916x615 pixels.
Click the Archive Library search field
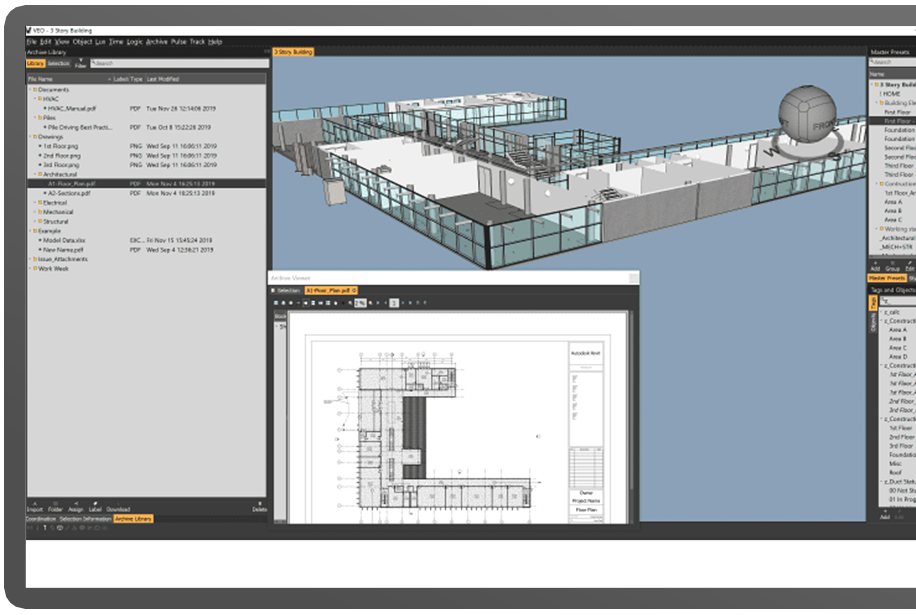point(180,63)
